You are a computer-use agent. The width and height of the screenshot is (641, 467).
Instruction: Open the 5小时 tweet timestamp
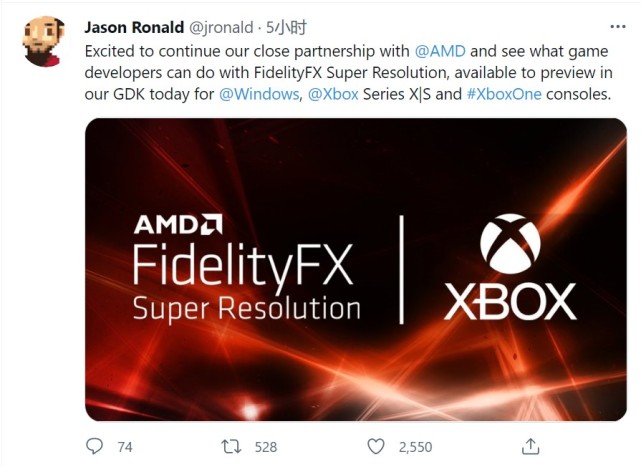point(286,27)
